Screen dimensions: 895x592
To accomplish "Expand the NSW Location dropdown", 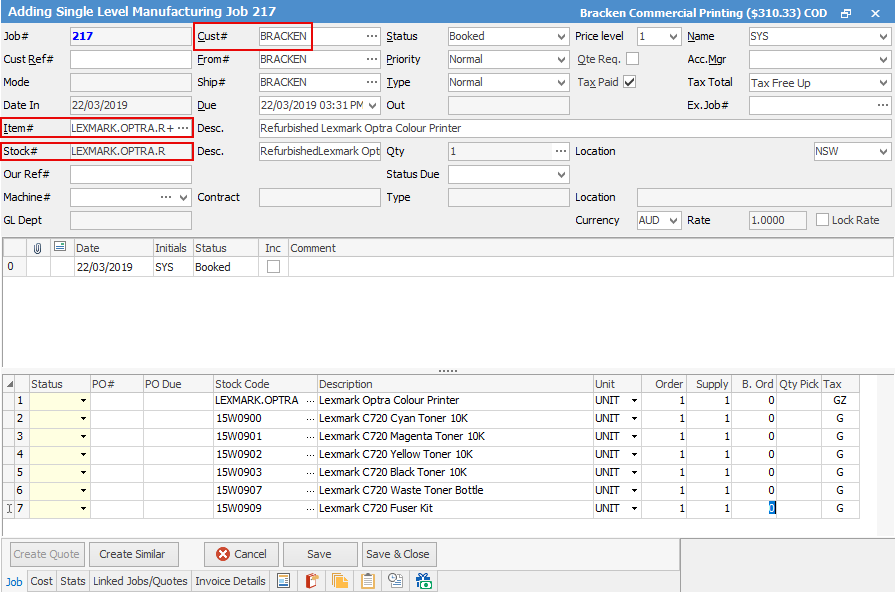I will click(x=884, y=151).
